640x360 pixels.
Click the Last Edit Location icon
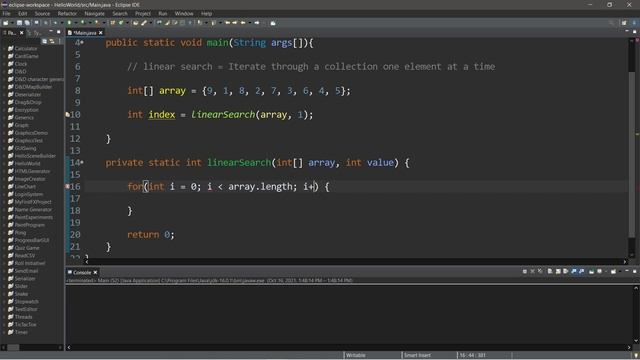click(x=227, y=23)
